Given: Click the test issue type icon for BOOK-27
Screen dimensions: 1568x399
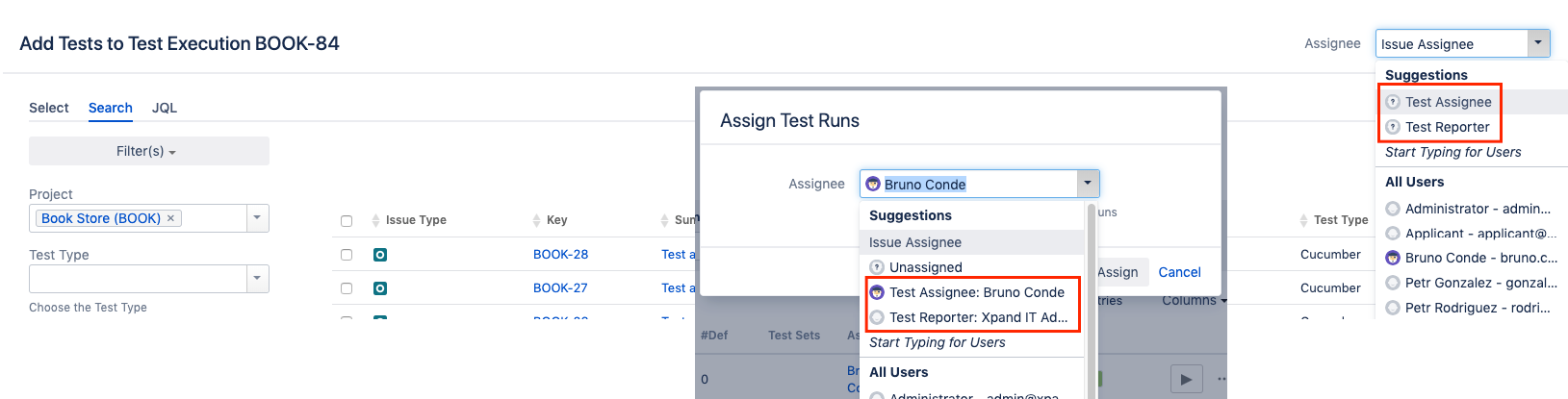Looking at the screenshot, I should tap(380, 288).
